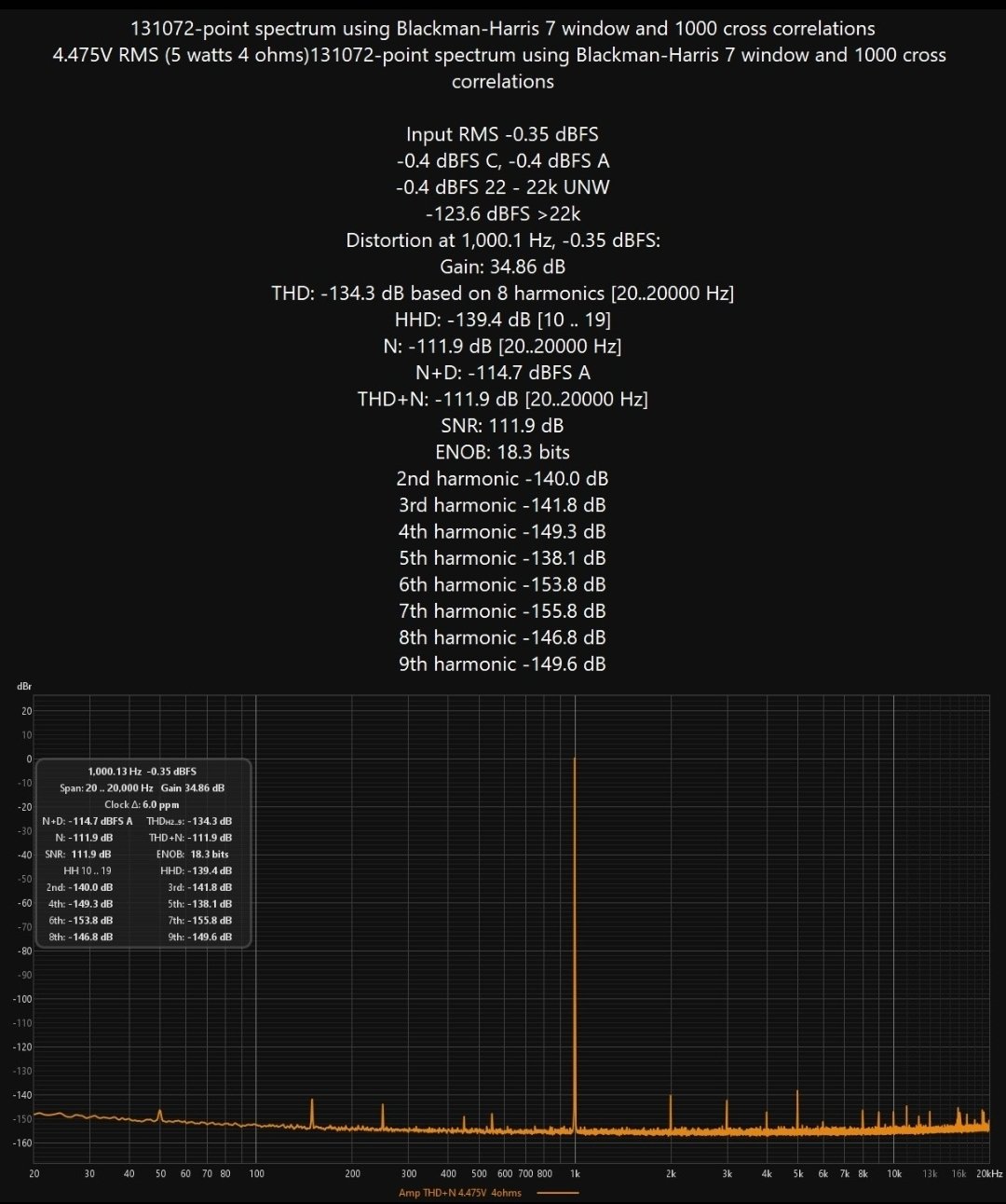This screenshot has height=1204, width=1006.
Task: Click the dBr axis unit label
Action: tap(24, 687)
